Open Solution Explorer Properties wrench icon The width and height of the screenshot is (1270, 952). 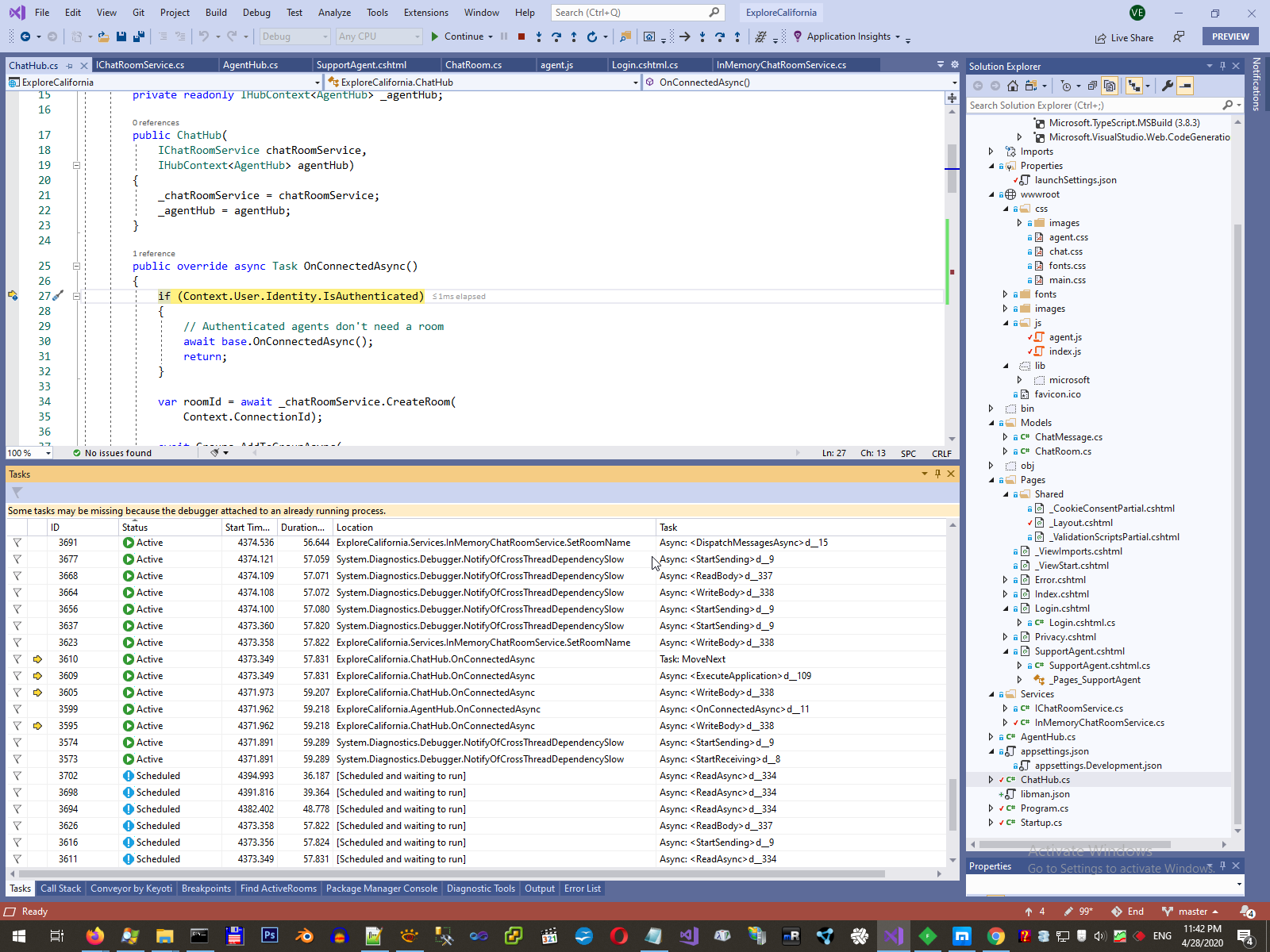click(x=1167, y=86)
